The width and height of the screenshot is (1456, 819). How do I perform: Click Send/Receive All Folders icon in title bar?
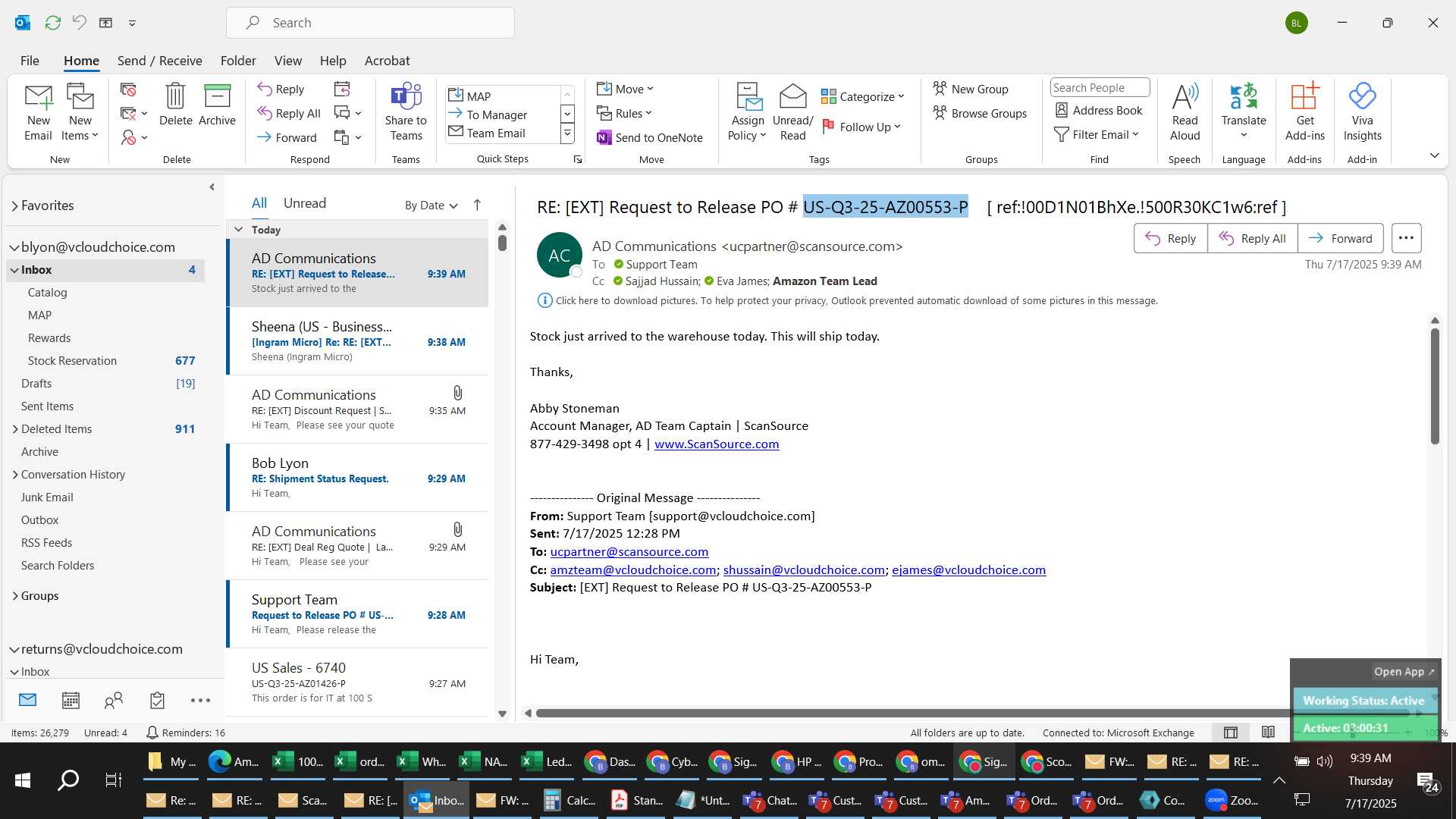tap(52, 23)
